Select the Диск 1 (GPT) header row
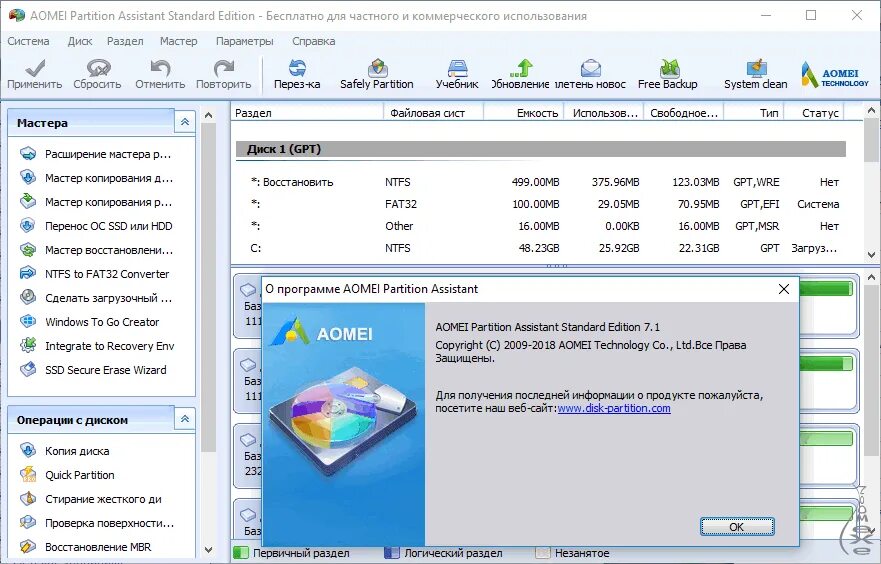Viewport: 881px width, 564px height. 541,149
